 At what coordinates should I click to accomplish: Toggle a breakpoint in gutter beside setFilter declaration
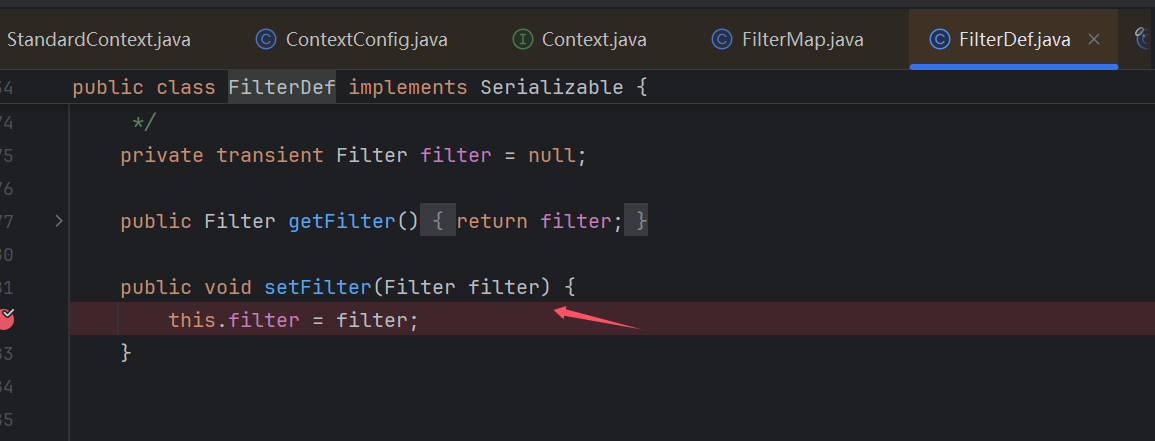click(7, 286)
